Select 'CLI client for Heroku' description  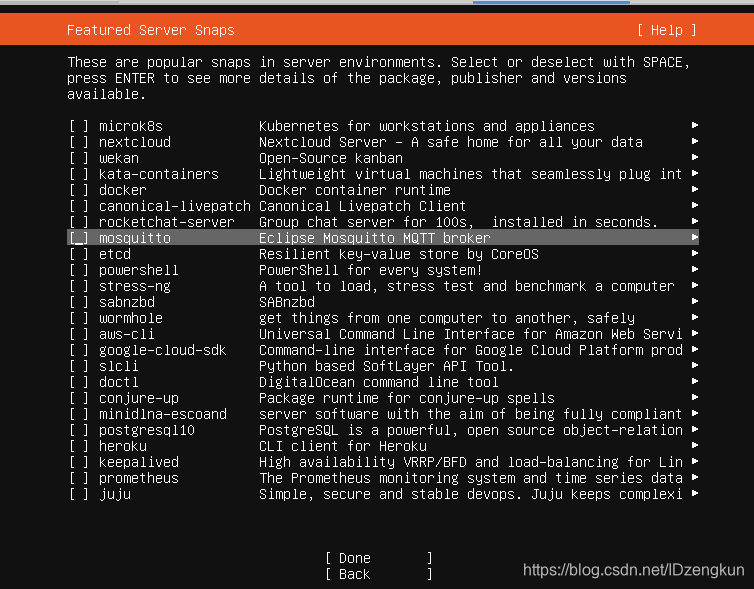coord(342,446)
